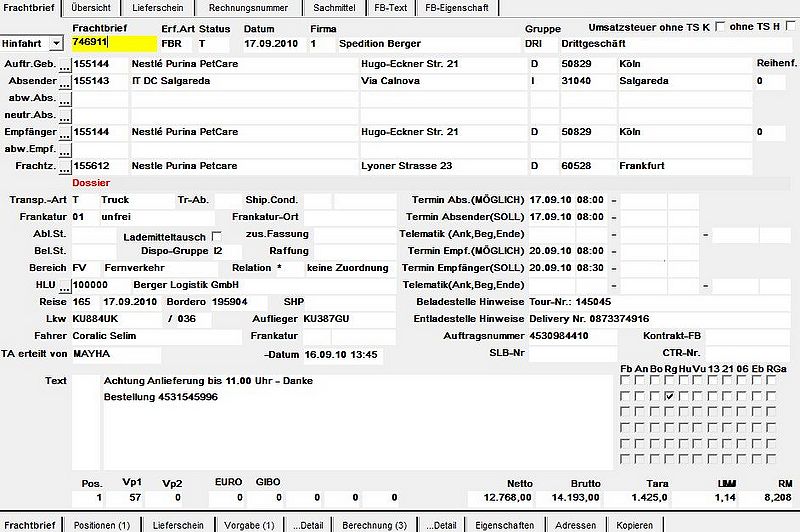
Task: Switch to the Lieferschein top tab
Action: [157, 8]
